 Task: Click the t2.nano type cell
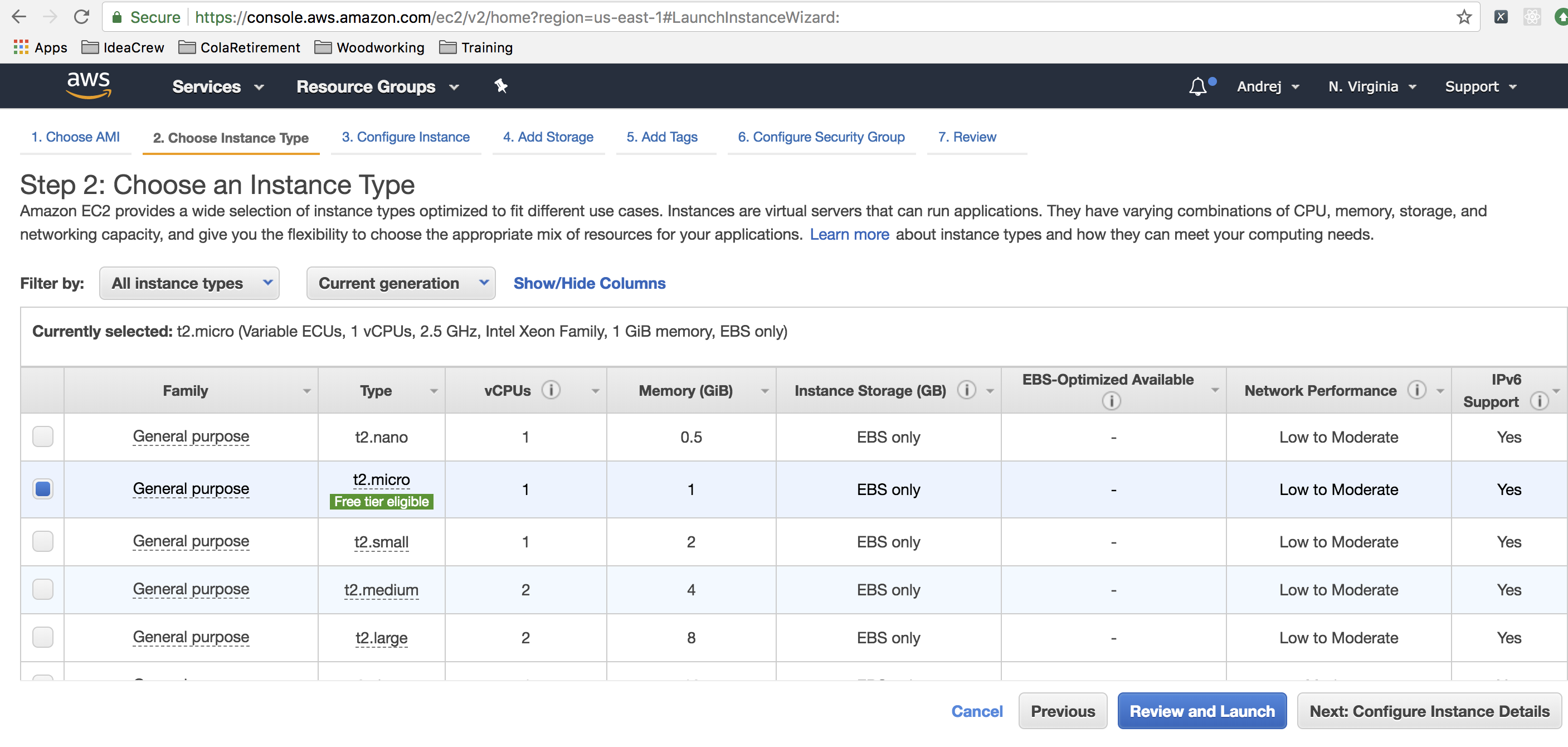coord(381,436)
